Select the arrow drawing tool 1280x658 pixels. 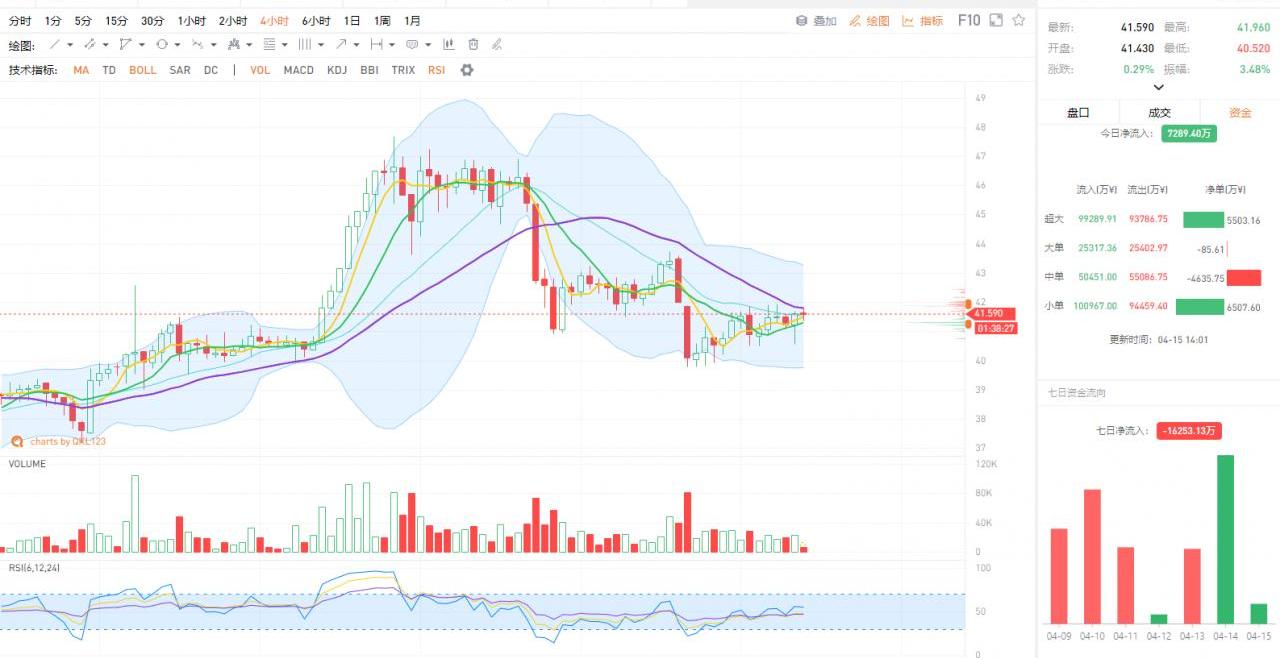tap(341, 45)
